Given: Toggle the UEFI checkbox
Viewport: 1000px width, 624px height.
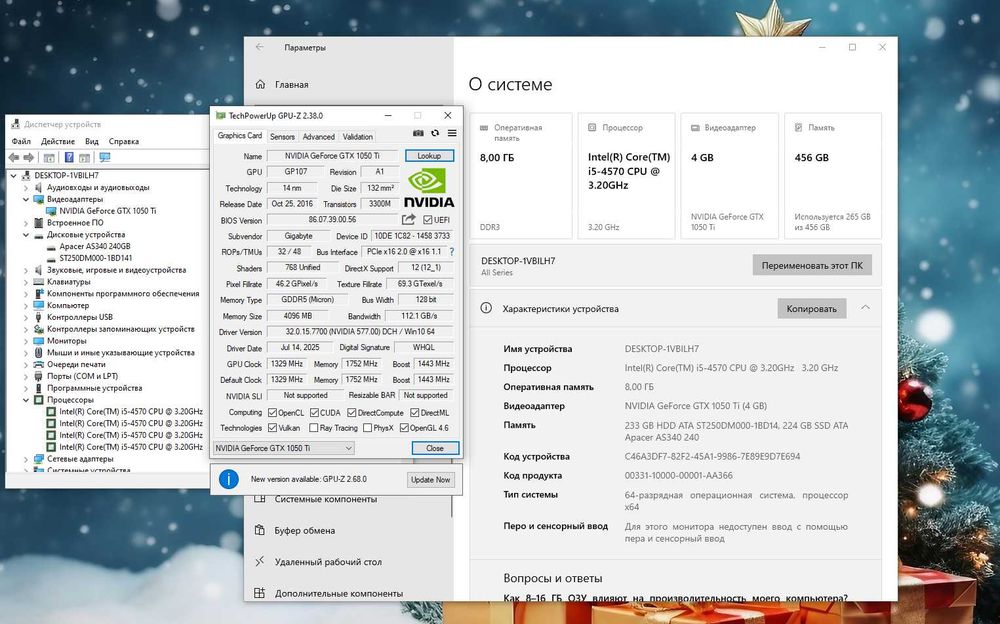Looking at the screenshot, I should click(x=427, y=220).
